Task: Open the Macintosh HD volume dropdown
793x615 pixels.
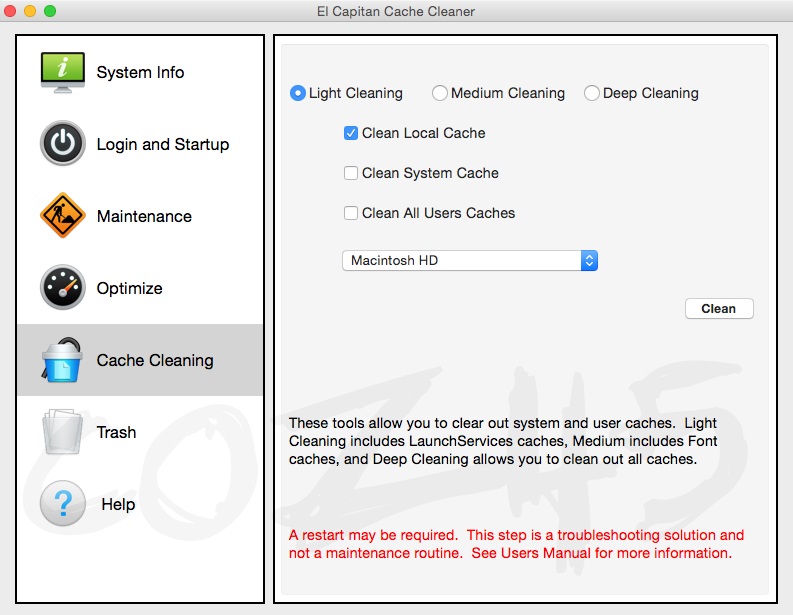Action: pyautogui.click(x=470, y=260)
